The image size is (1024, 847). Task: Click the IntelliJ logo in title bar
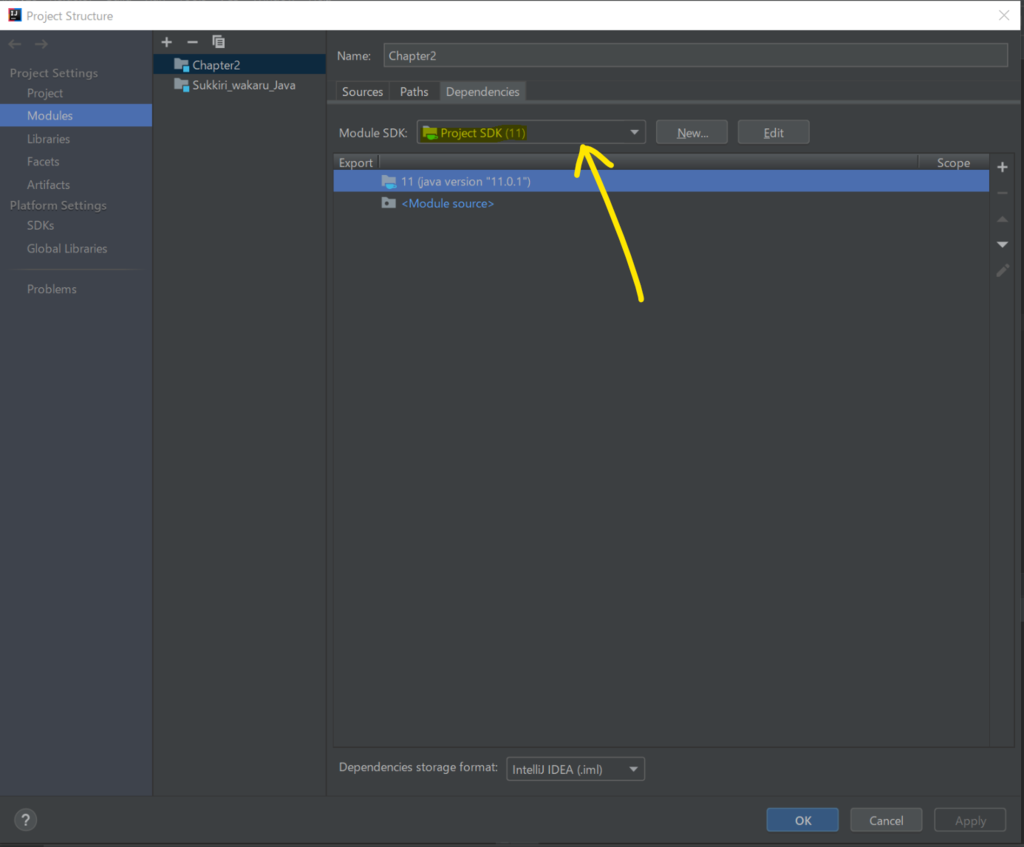(x=14, y=15)
